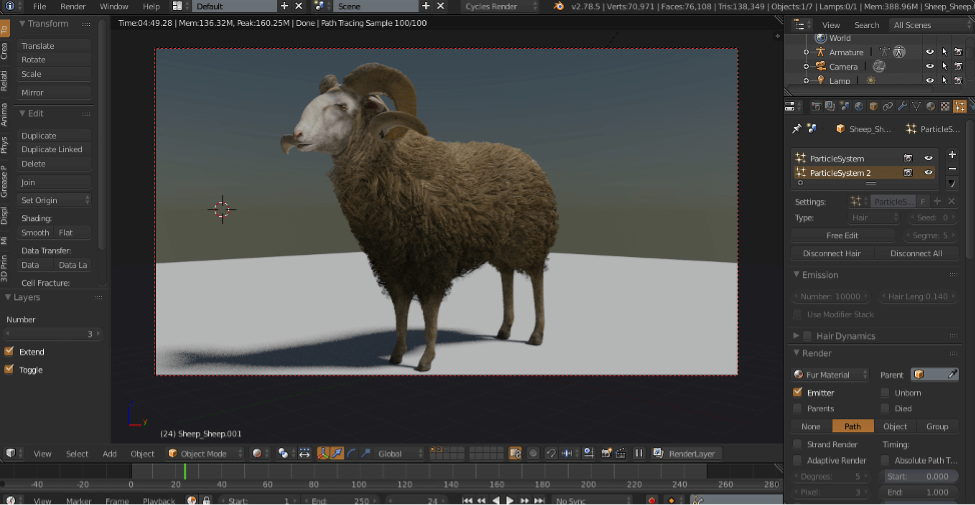Open the Material properties tab (sphere icon)

[930, 106]
